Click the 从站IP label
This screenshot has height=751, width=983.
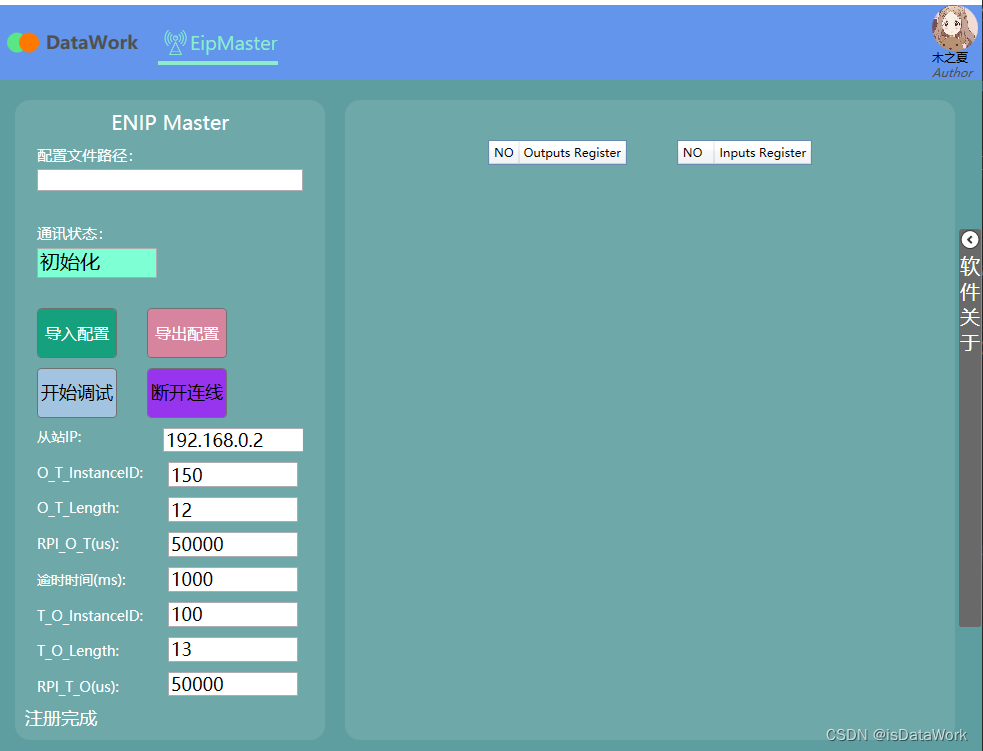60,437
